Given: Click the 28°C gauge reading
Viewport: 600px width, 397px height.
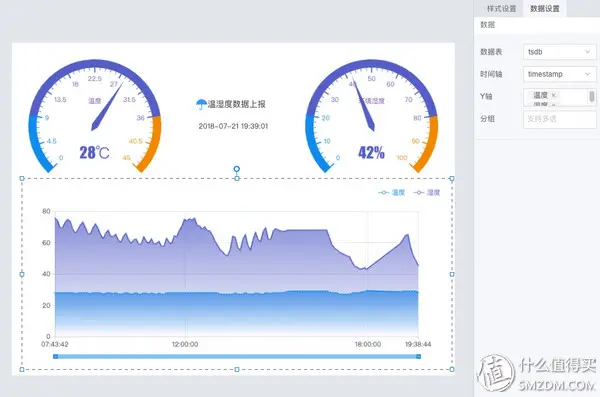Looking at the screenshot, I should [94, 152].
